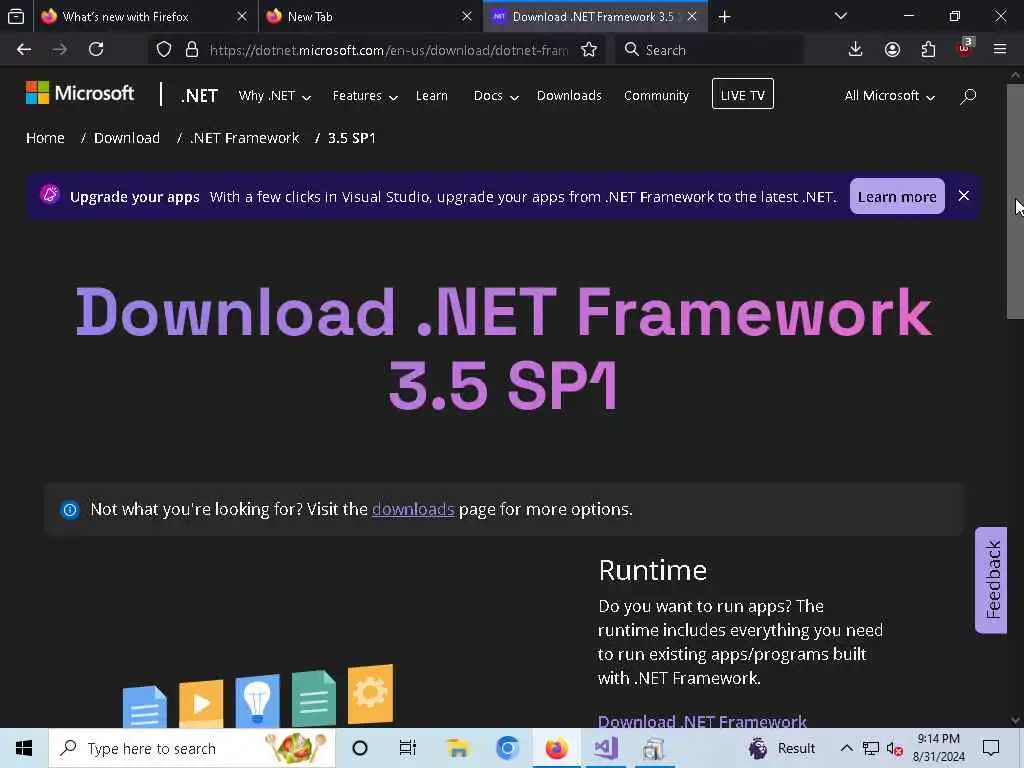Click the .NET brand link in header
Screen dimensions: 1024x768
coord(199,96)
